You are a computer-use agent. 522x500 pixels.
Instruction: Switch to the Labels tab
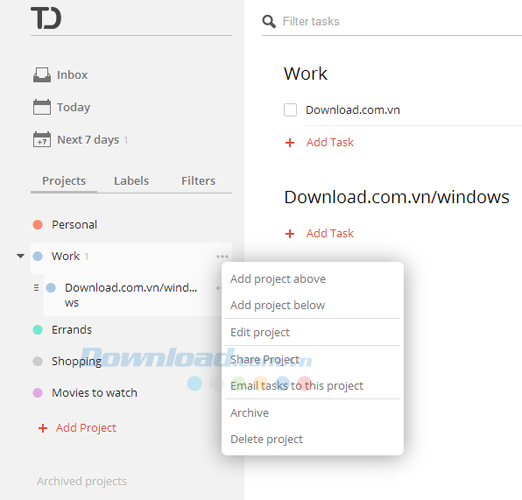(131, 181)
